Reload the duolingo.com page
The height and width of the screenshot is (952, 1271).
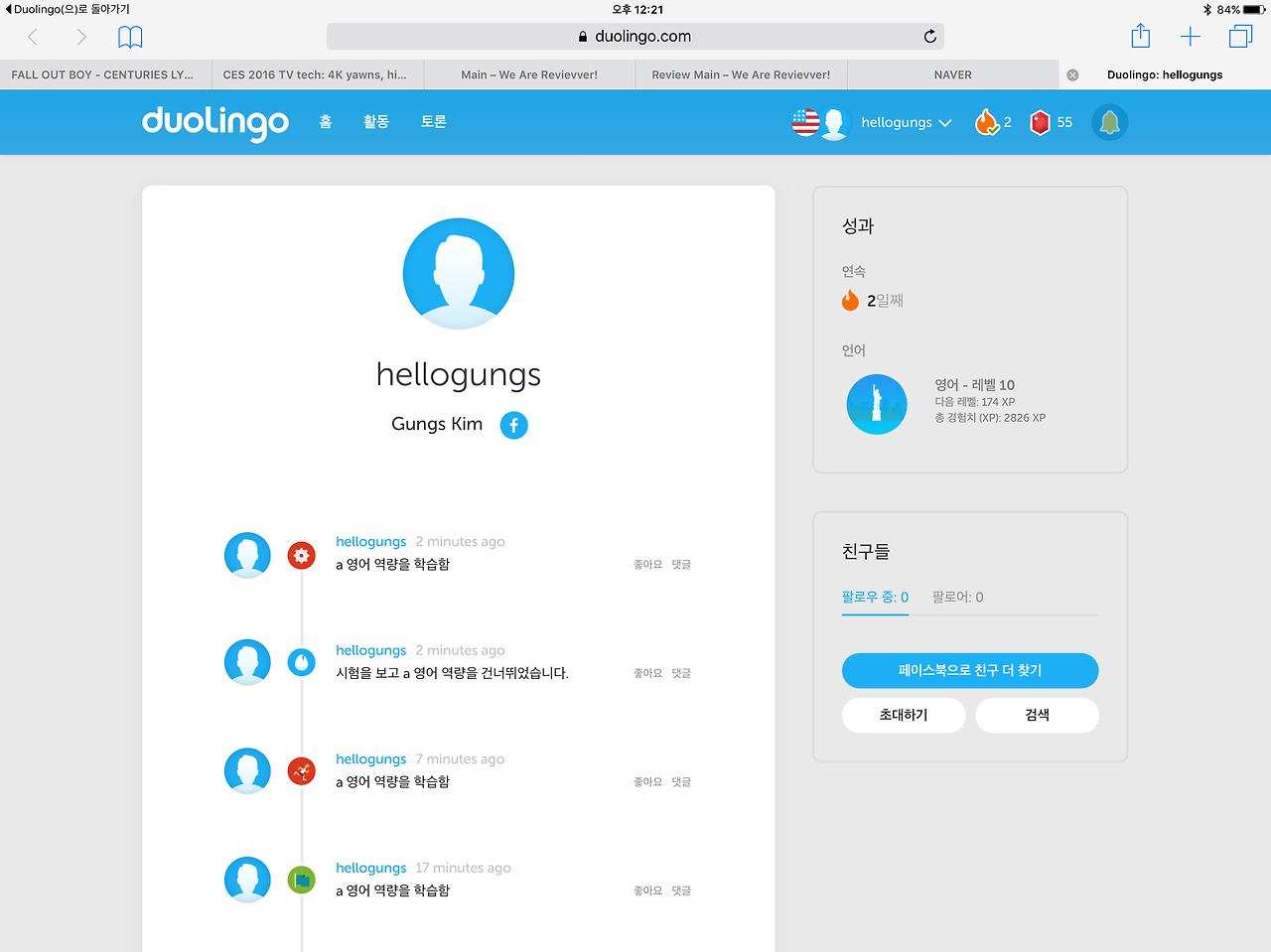[929, 37]
